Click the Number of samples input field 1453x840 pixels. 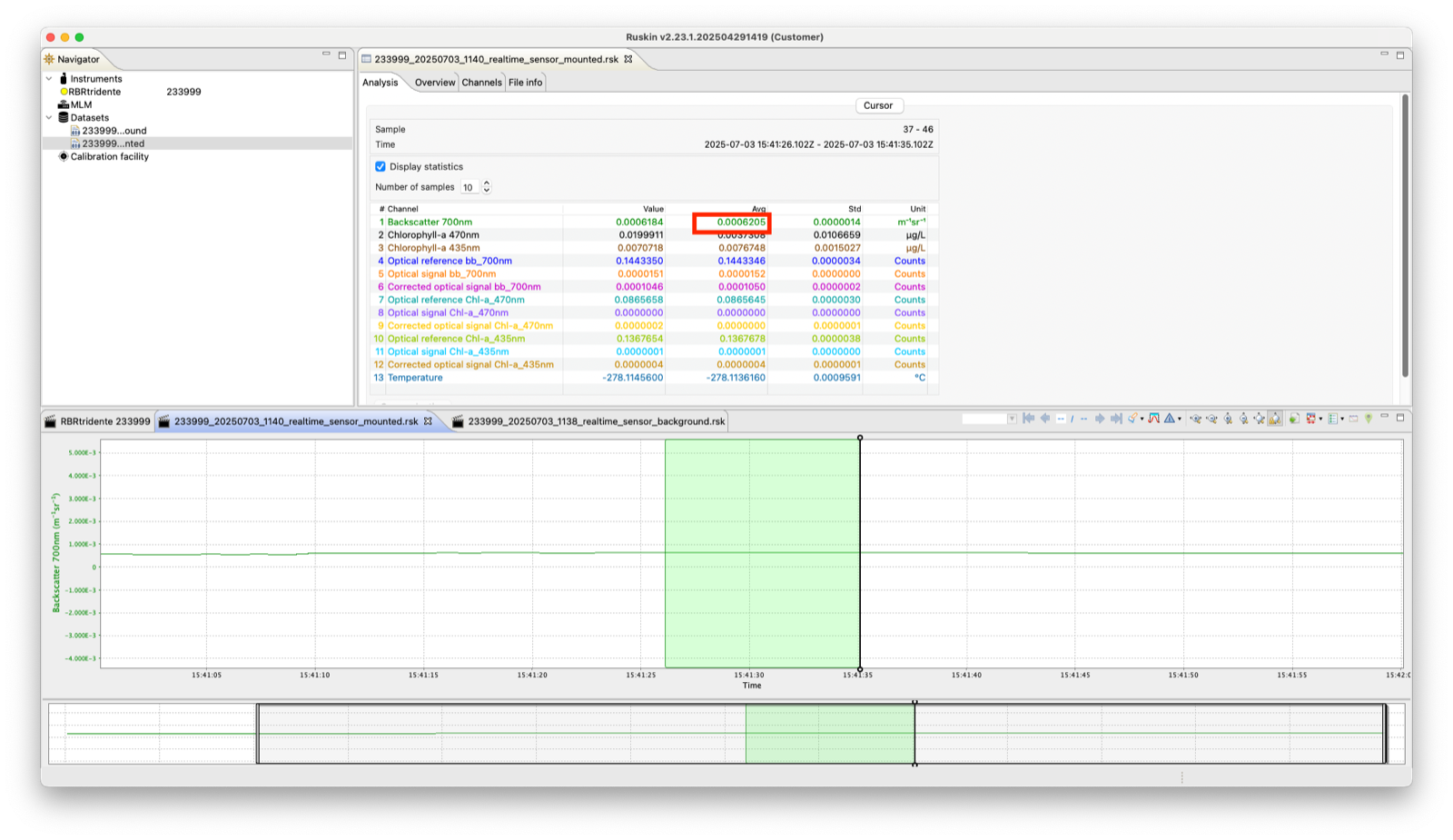pos(470,187)
